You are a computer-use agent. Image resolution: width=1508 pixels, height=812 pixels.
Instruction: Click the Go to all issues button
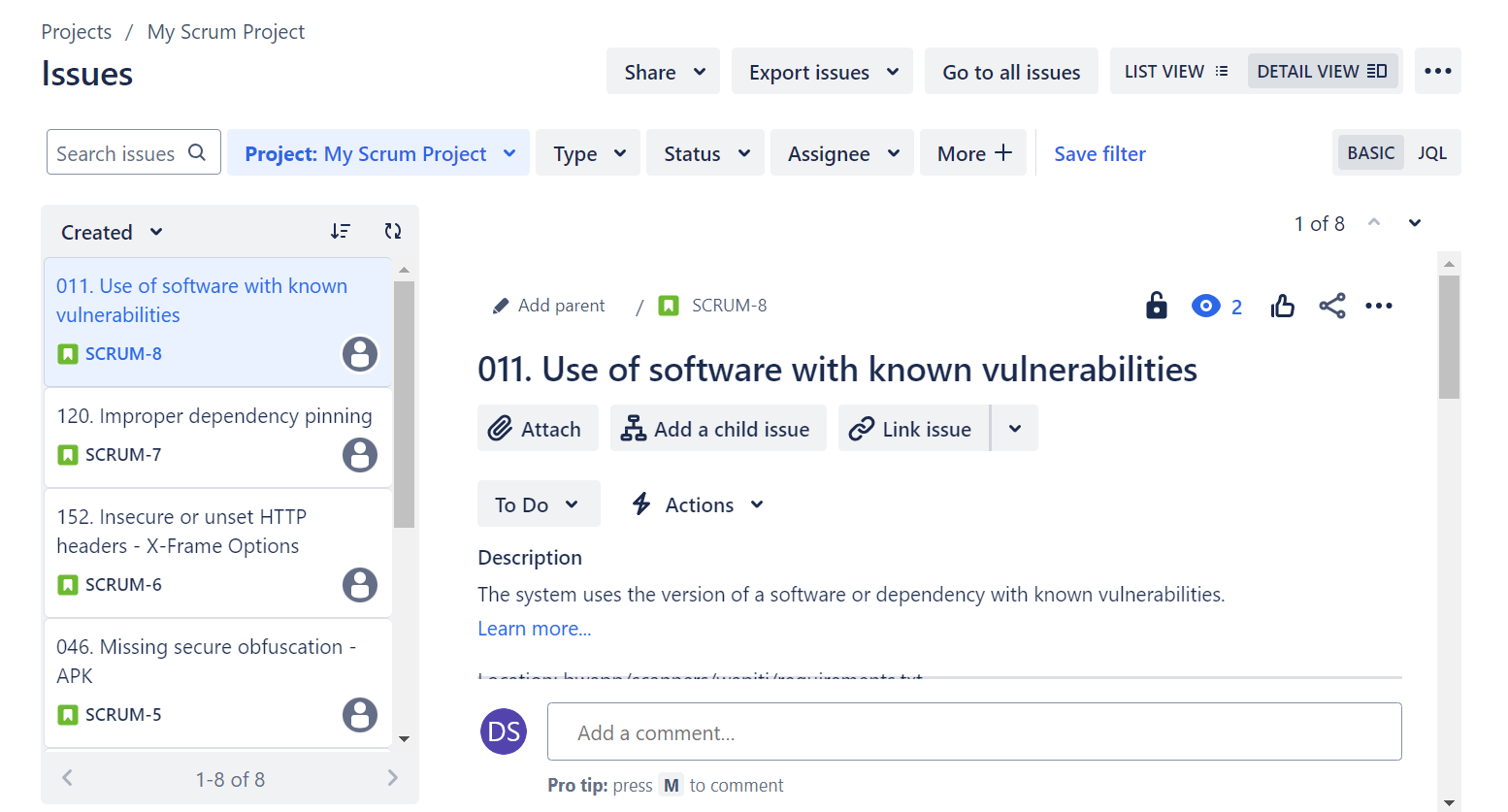(x=1011, y=71)
